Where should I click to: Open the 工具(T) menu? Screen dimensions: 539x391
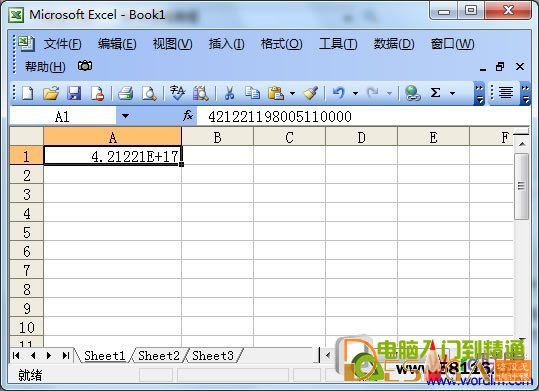[338, 44]
